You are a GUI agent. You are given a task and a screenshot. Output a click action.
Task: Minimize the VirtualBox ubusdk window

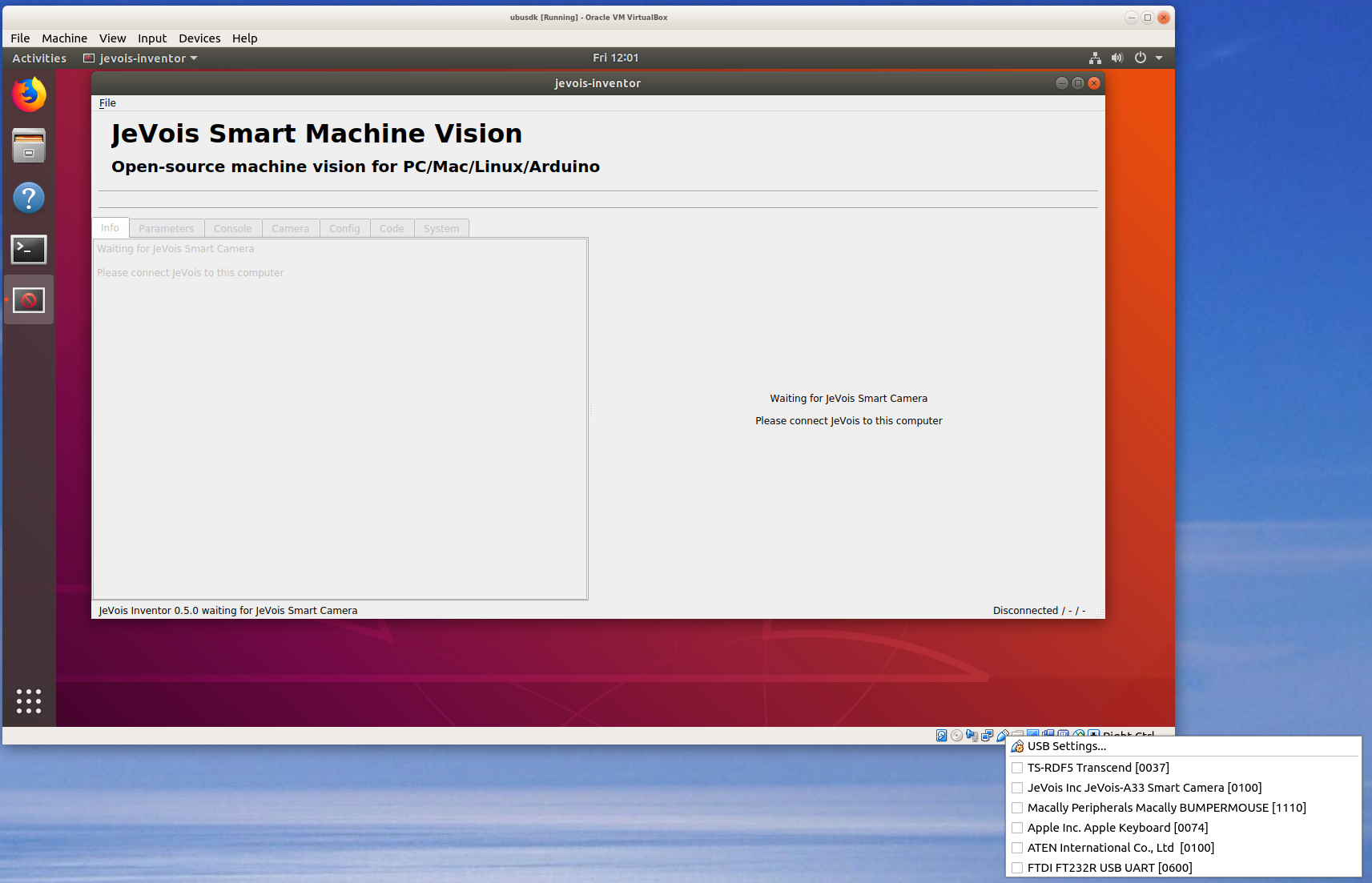1131,18
